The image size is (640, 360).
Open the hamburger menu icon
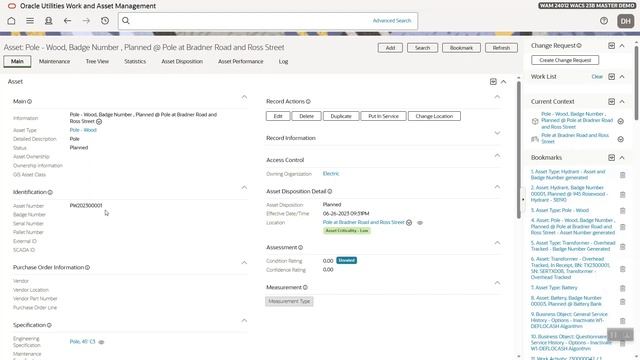(x=30, y=20)
